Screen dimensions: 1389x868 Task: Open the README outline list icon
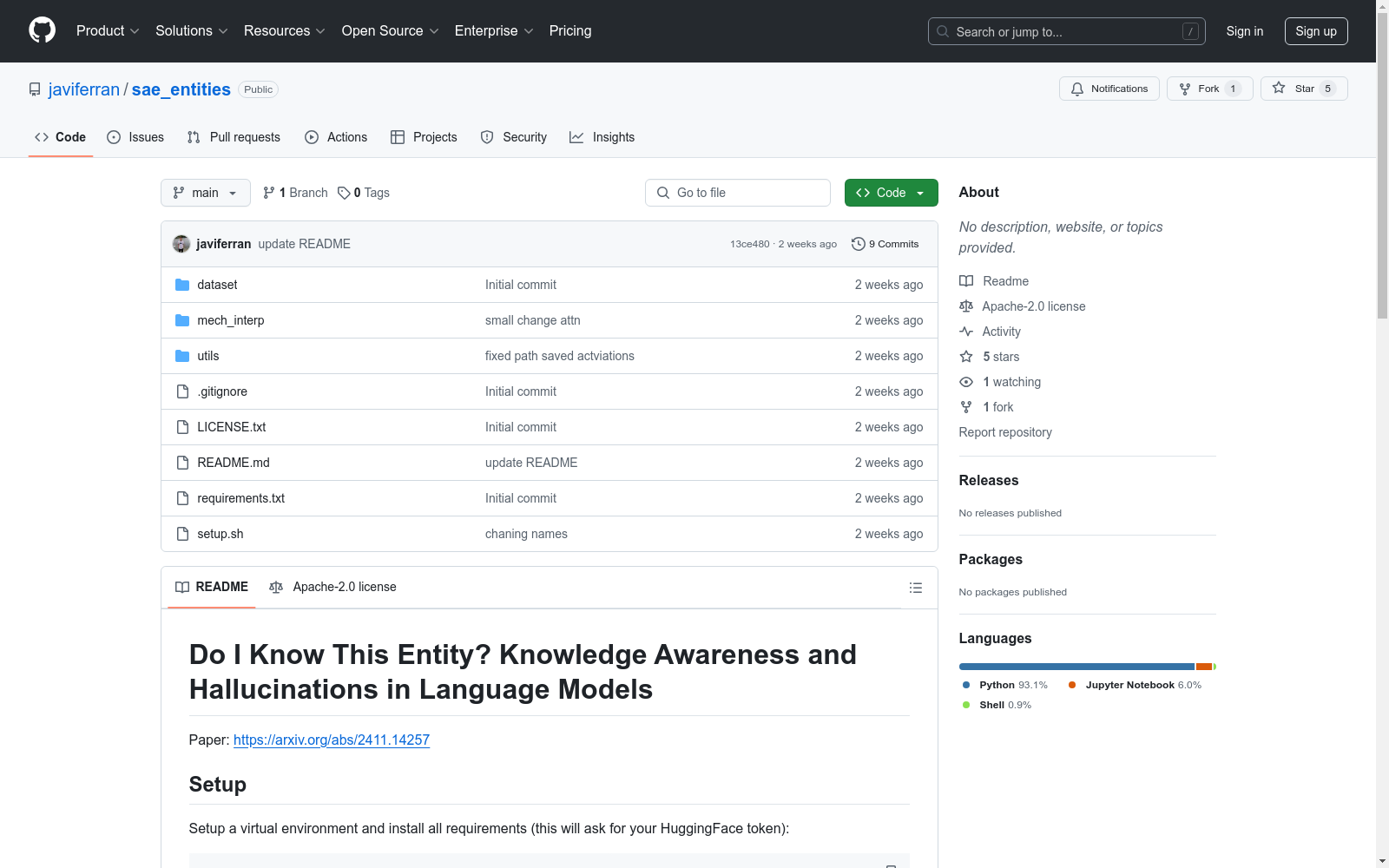(x=915, y=588)
